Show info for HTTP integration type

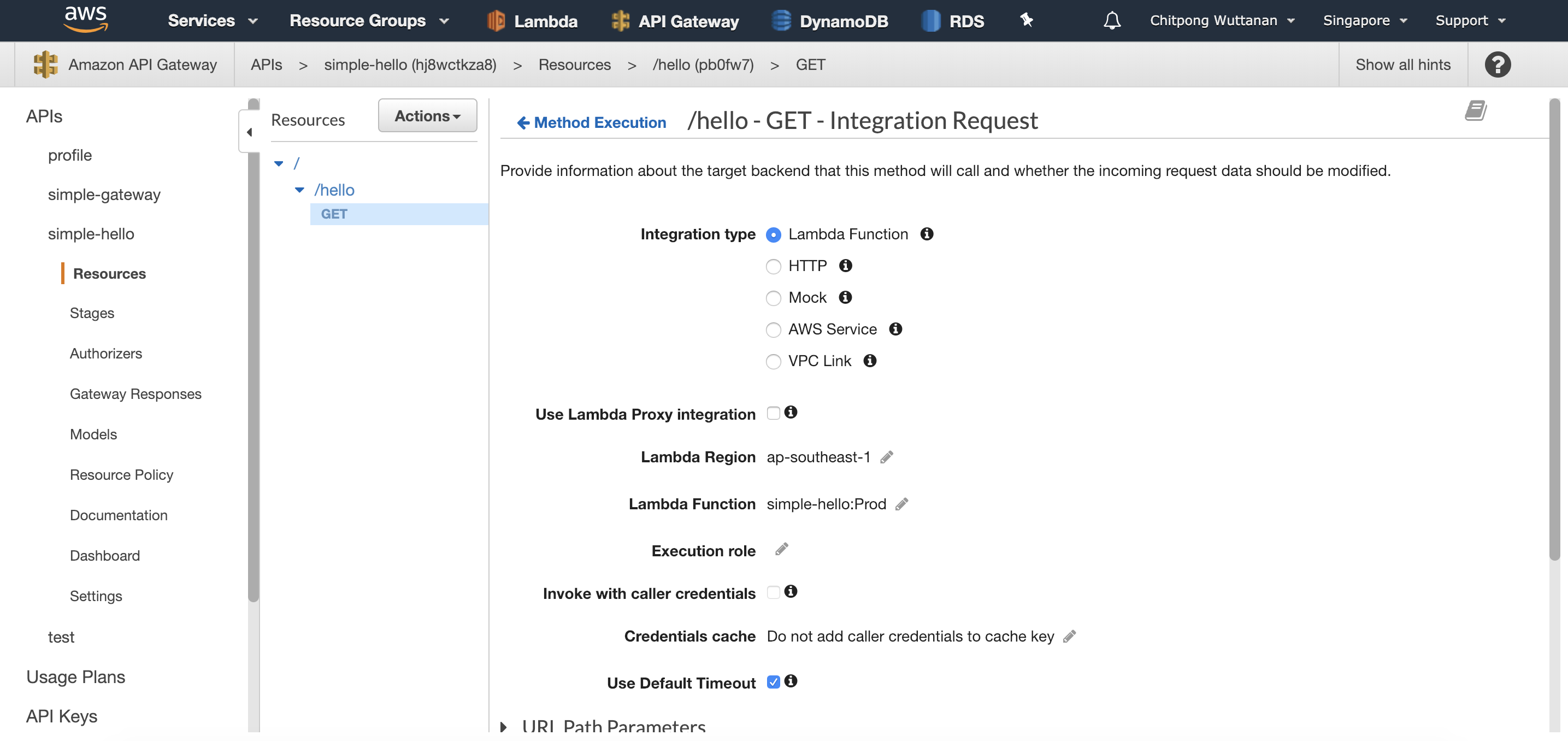(846, 266)
